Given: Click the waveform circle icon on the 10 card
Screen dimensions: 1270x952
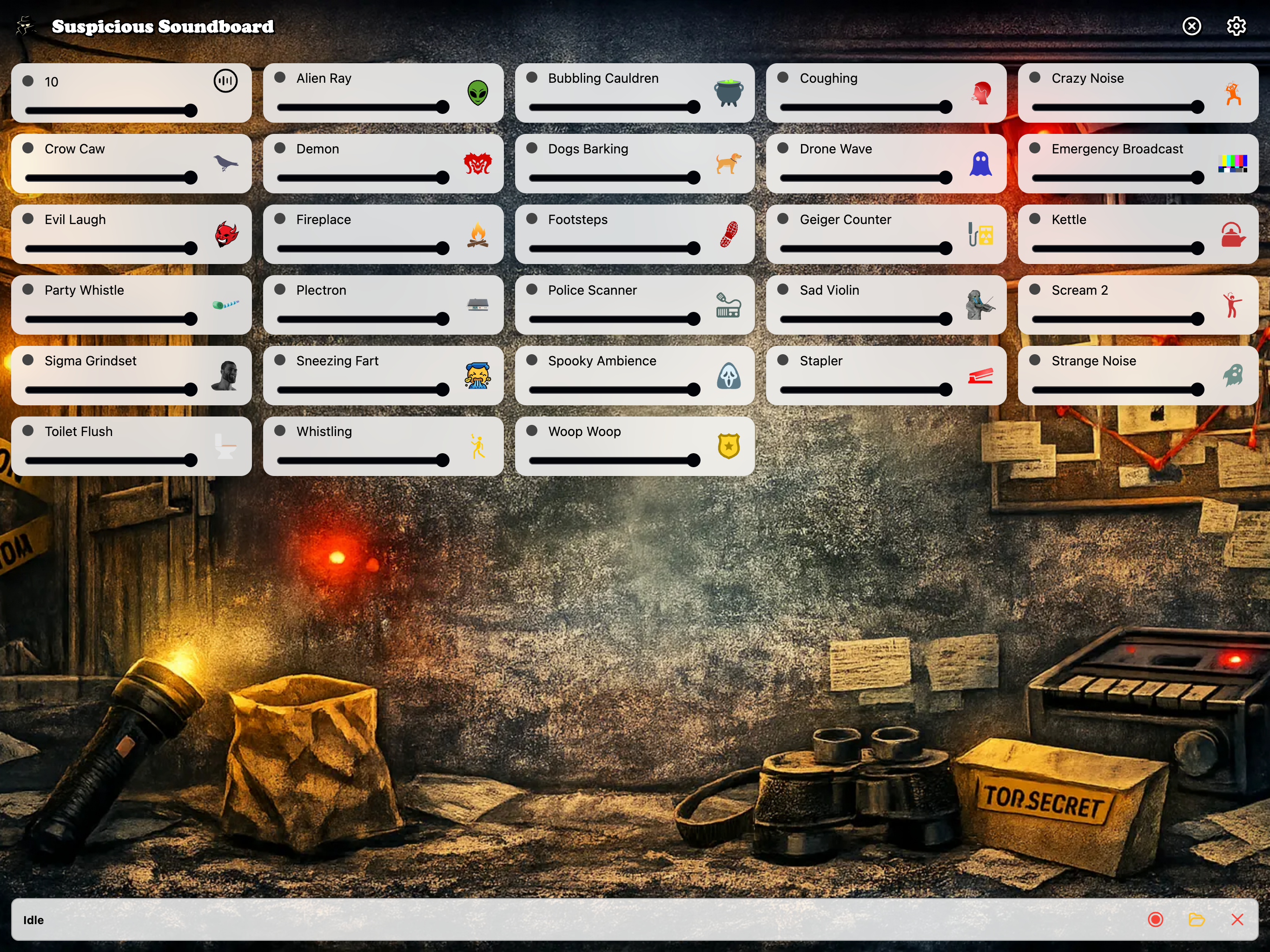Looking at the screenshot, I should coord(225,81).
